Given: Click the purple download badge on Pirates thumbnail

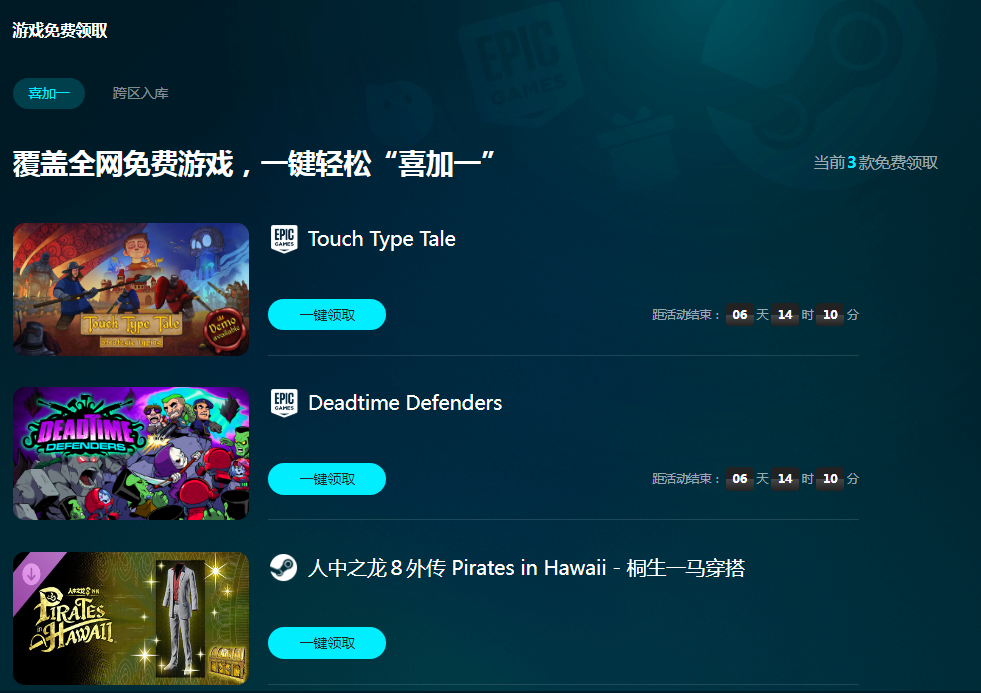Looking at the screenshot, I should 31,573.
